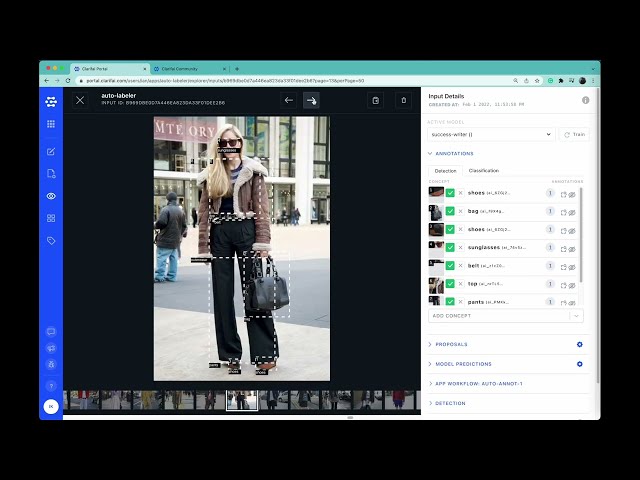Open the document settings sidebar icon
The height and width of the screenshot is (480, 640).
tap(51, 174)
